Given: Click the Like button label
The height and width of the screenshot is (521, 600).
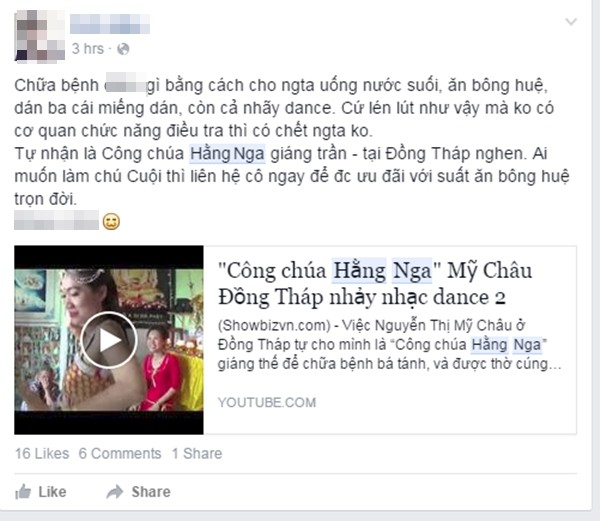Looking at the screenshot, I should [x=52, y=492].
